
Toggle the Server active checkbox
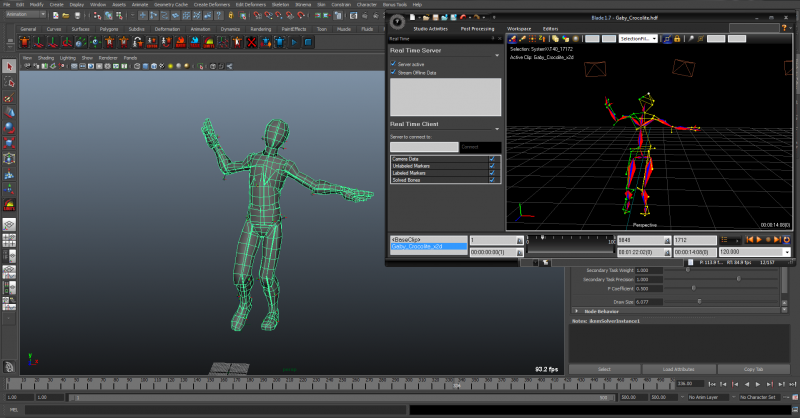pyautogui.click(x=393, y=64)
